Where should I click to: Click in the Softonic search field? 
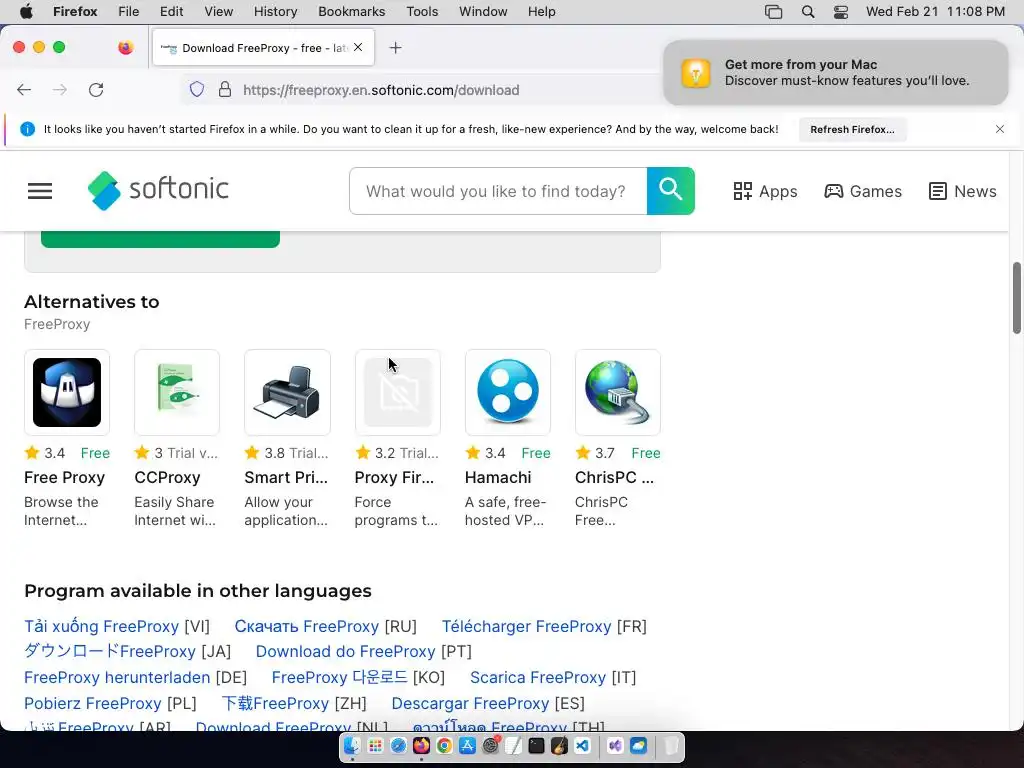[x=498, y=191]
